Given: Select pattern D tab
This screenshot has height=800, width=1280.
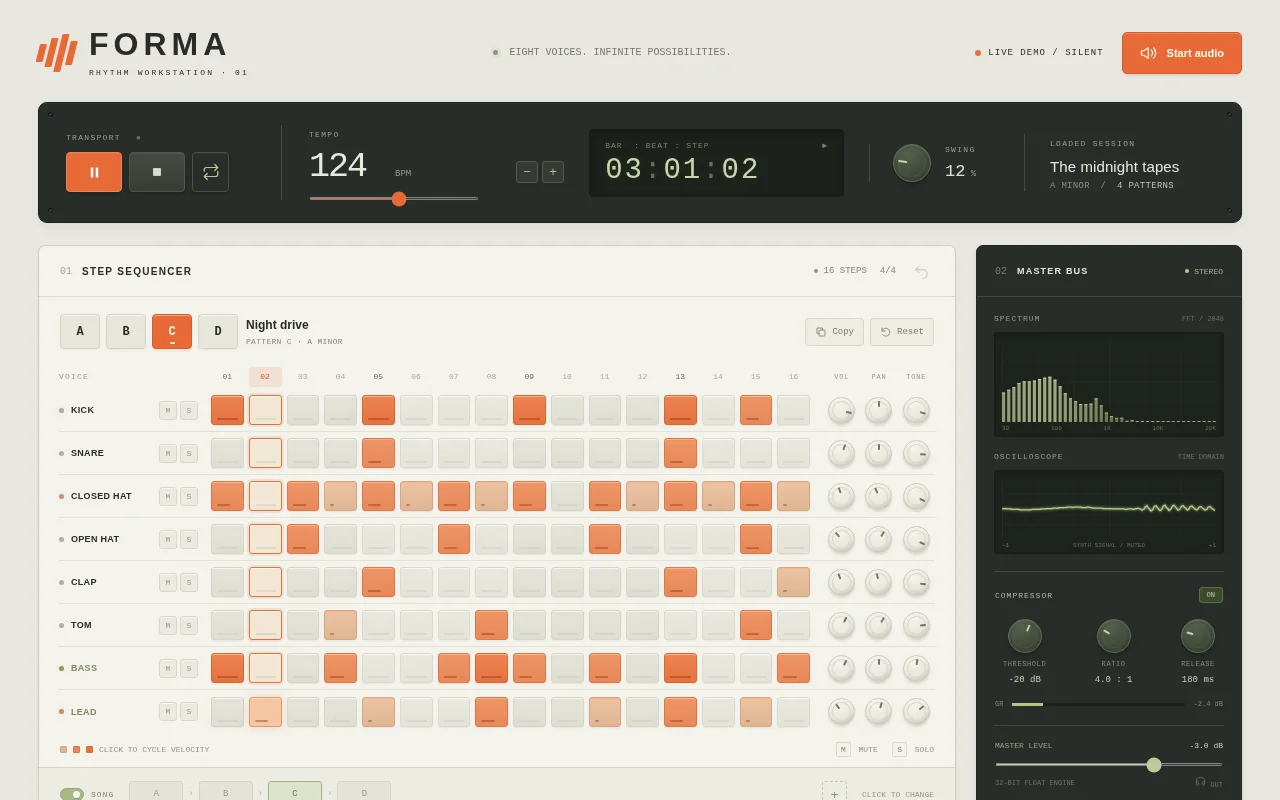Looking at the screenshot, I should (218, 331).
